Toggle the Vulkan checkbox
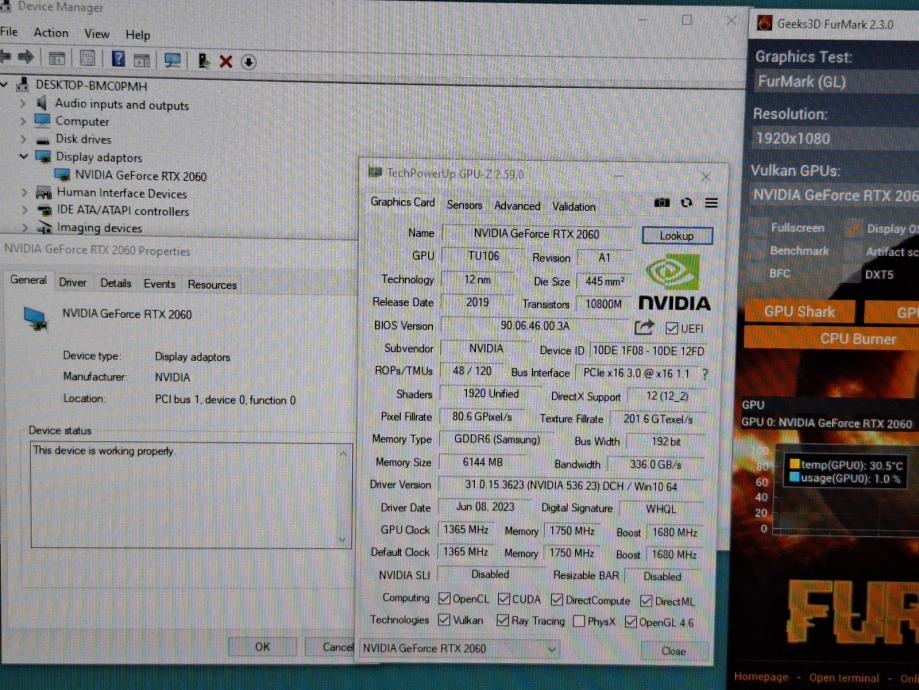 point(444,620)
